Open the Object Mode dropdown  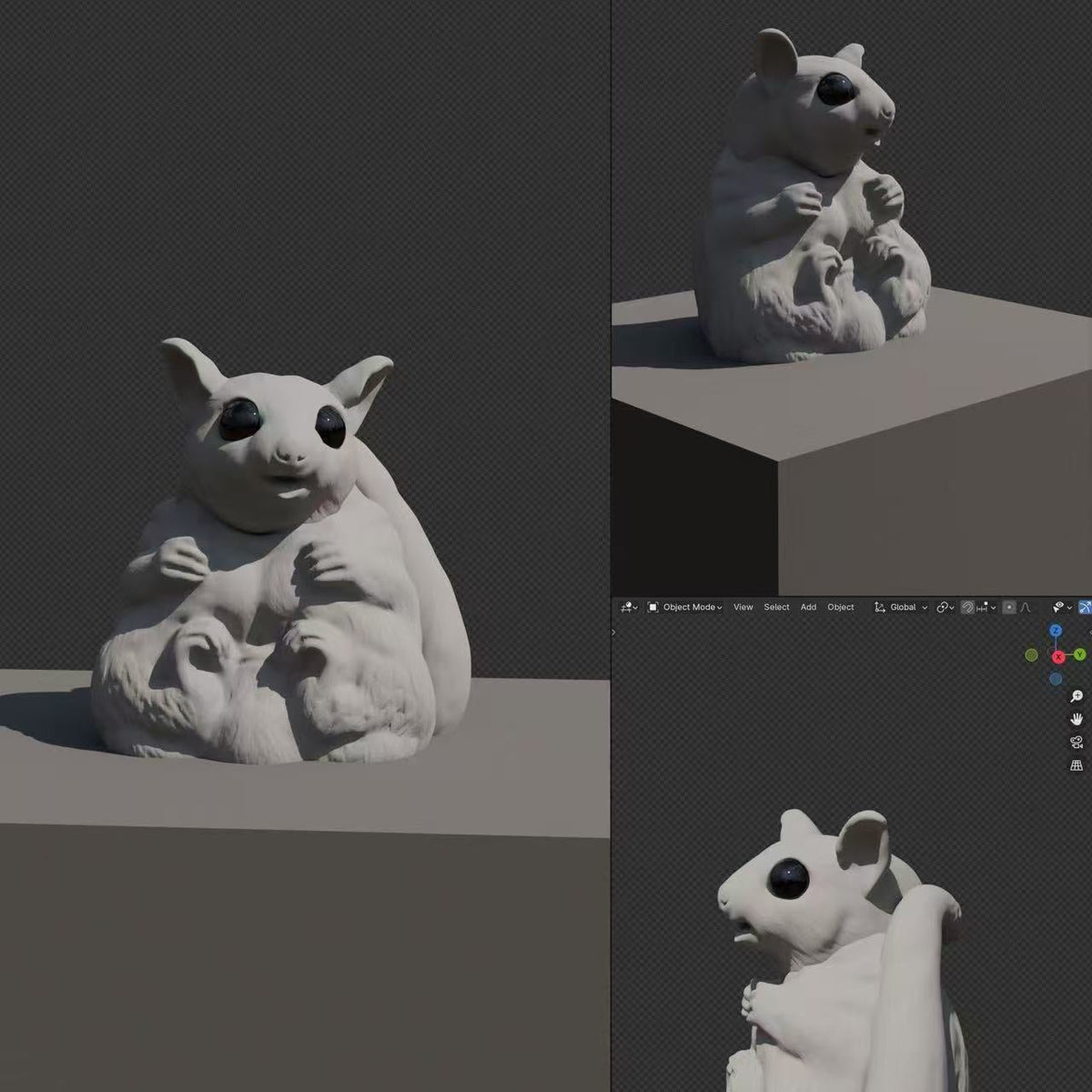[687, 607]
